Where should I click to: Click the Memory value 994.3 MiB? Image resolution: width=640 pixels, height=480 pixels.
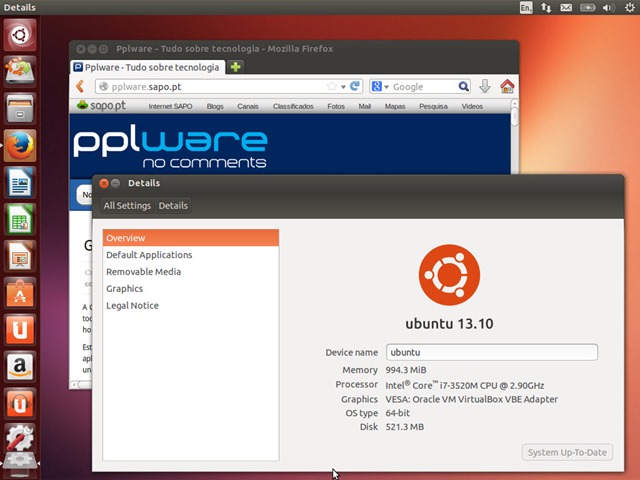(x=406, y=370)
